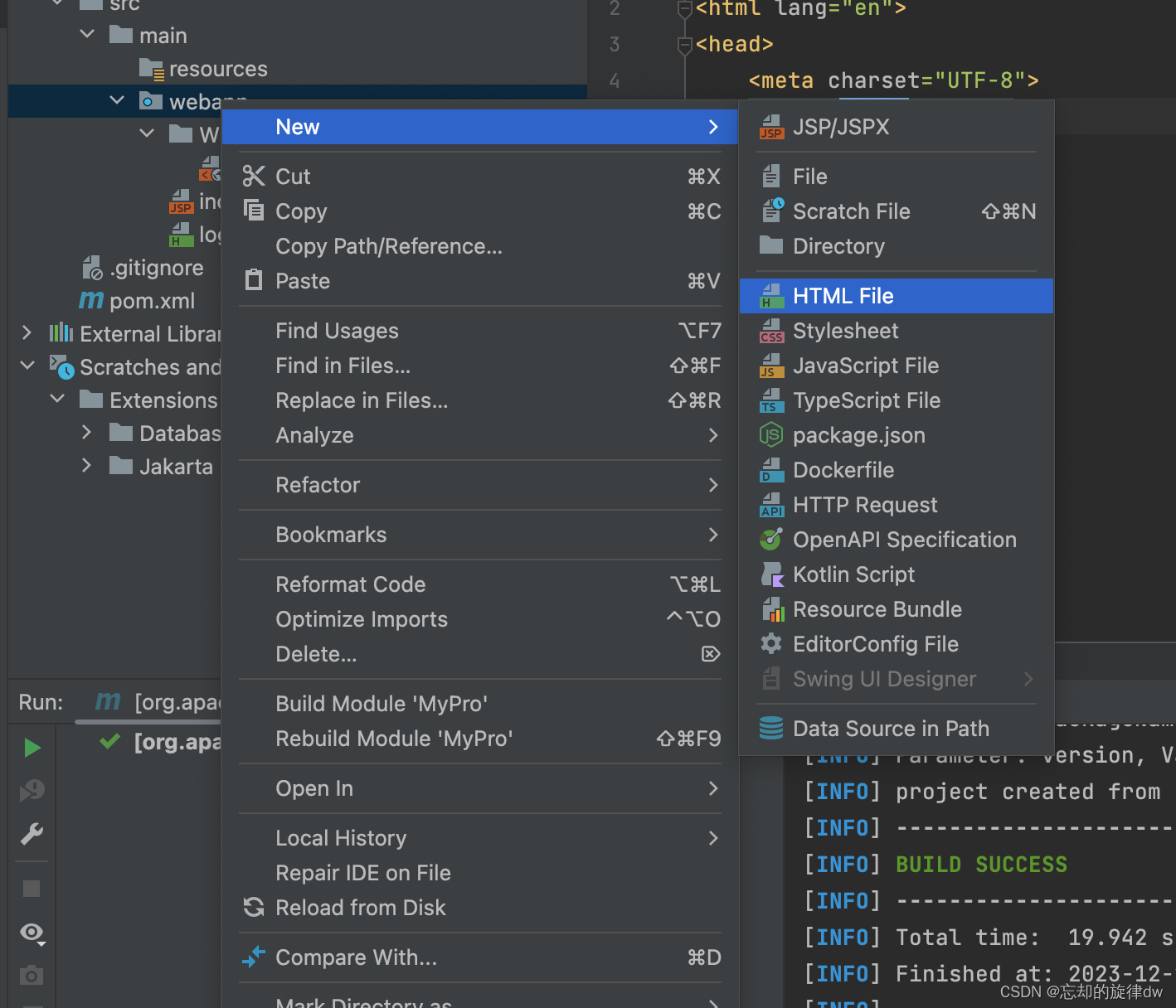Open the Open In submenu
Screen dimensions: 1176x1008
pos(479,788)
